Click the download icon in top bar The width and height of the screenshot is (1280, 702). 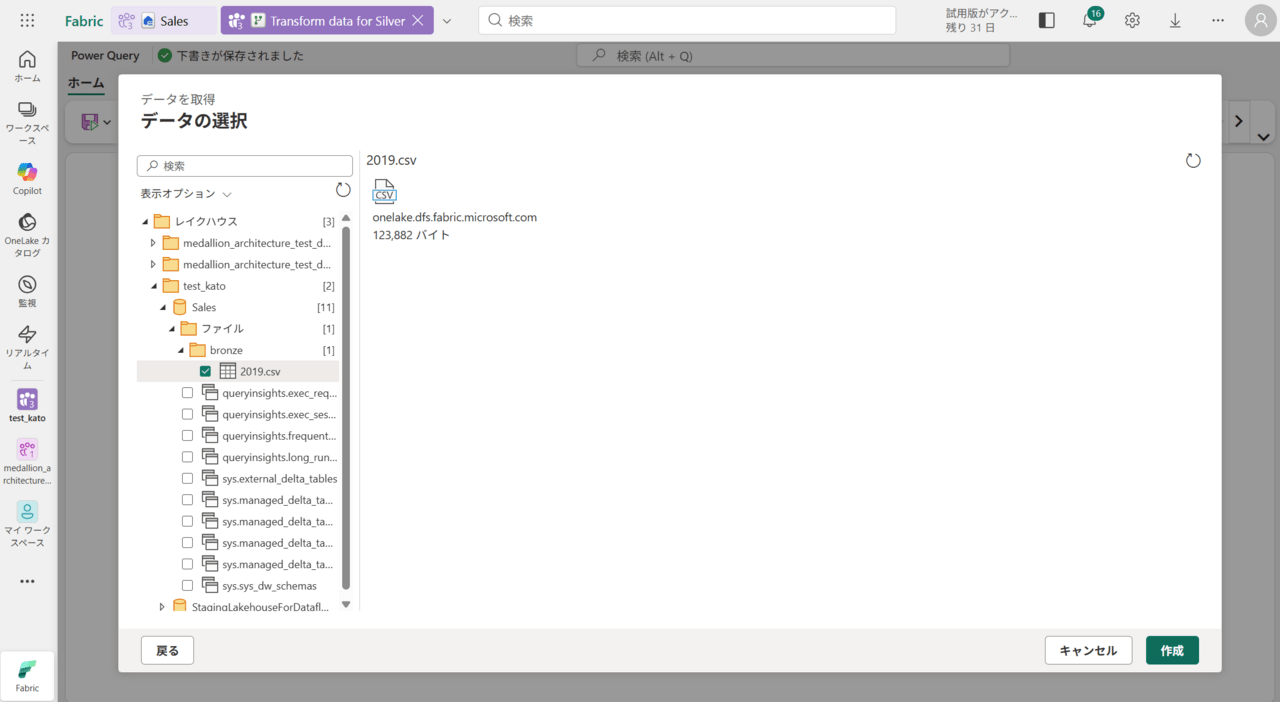[x=1175, y=20]
